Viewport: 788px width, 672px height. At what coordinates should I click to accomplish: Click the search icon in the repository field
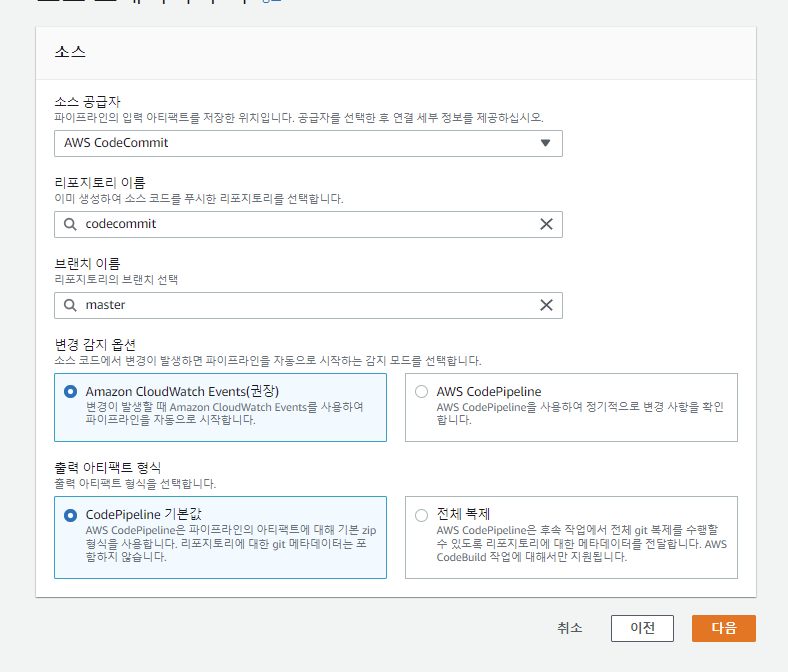click(70, 224)
